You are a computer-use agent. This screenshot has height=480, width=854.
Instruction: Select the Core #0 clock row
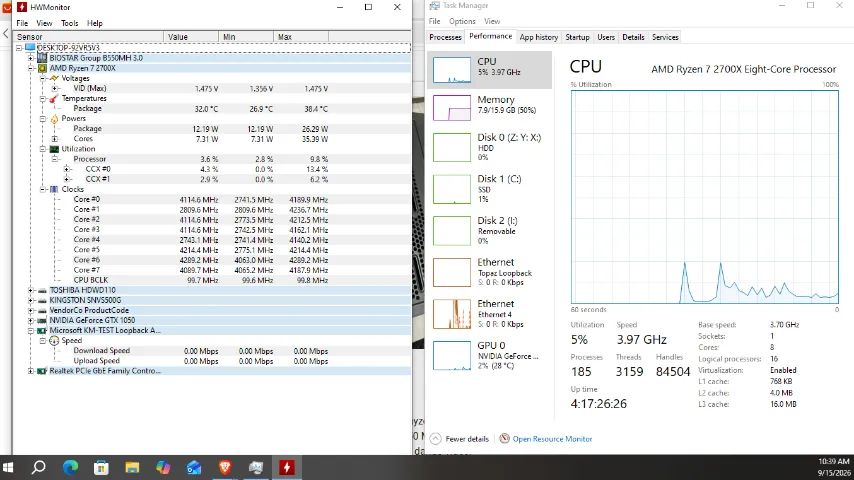click(x=212, y=199)
